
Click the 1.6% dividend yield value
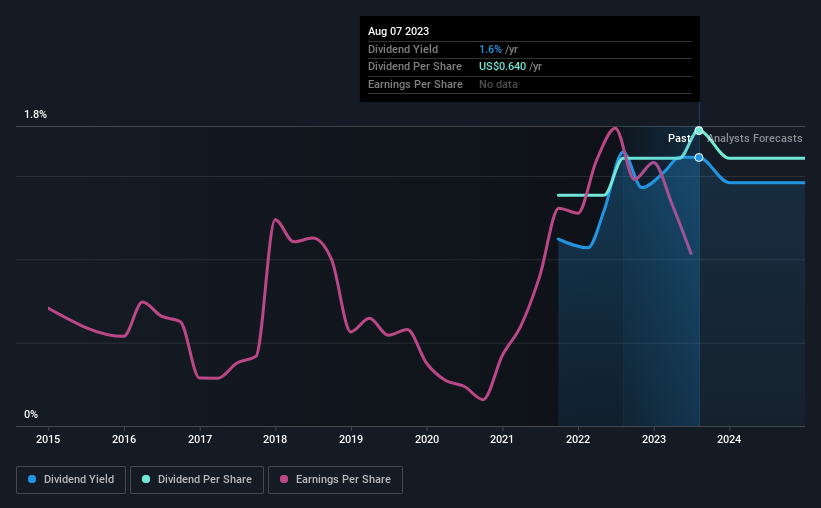490,49
